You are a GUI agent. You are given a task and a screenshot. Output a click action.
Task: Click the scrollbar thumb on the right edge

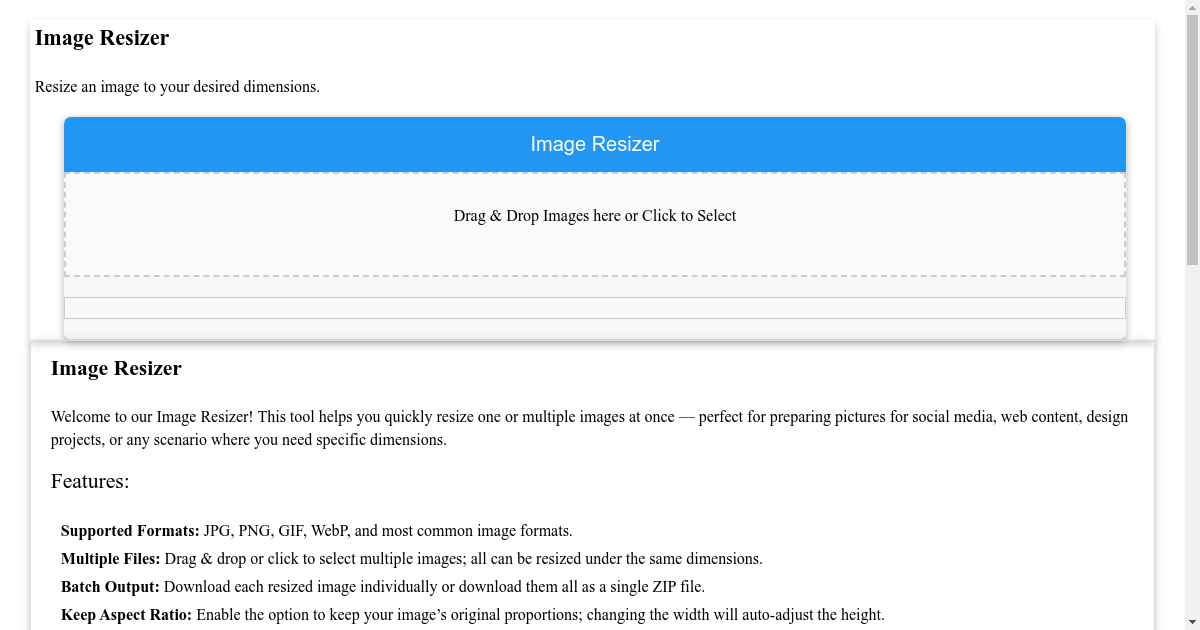[x=1193, y=140]
